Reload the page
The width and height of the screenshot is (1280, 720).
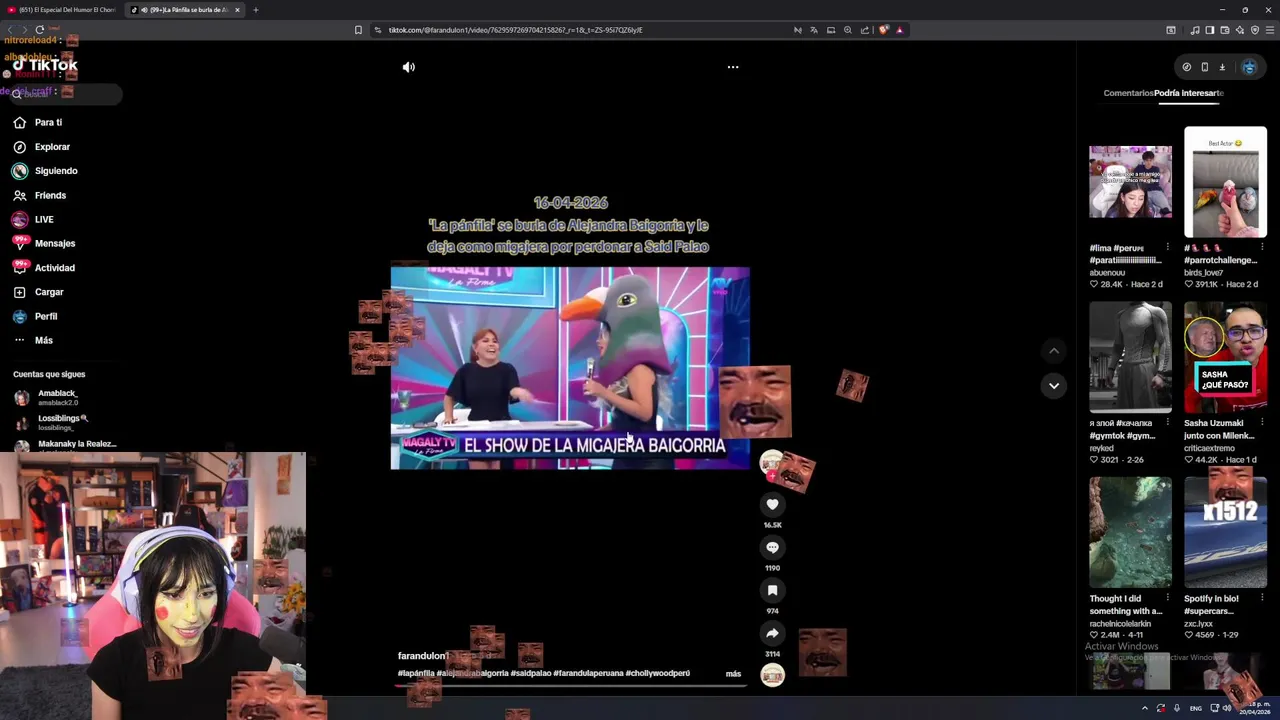point(39,30)
